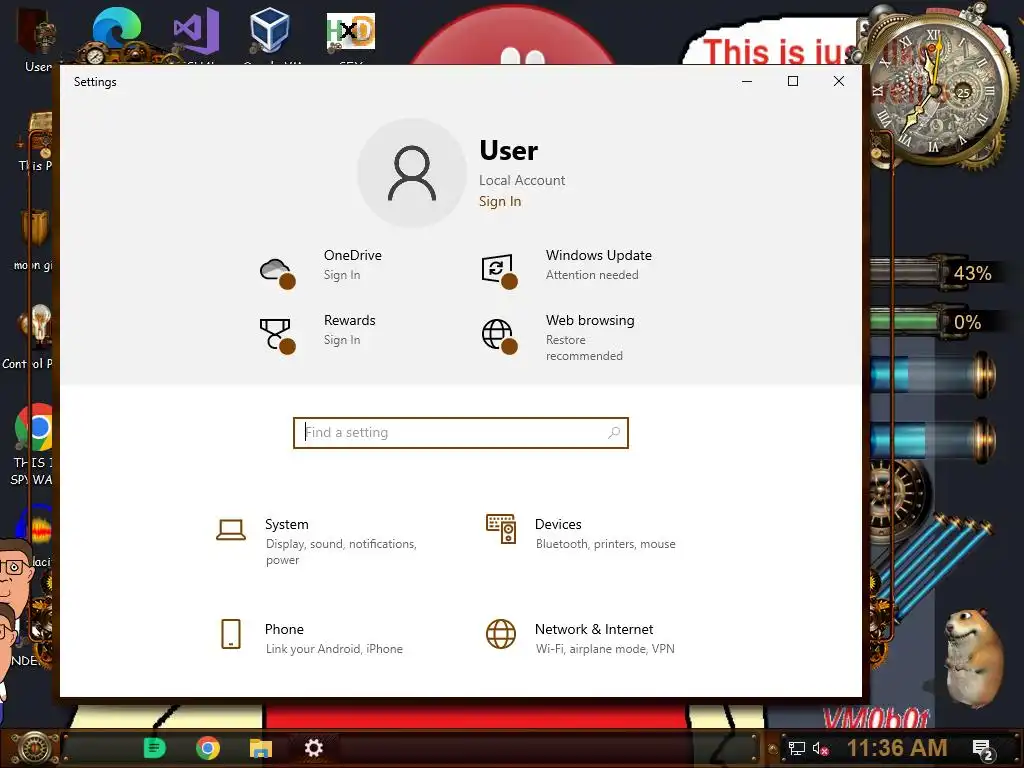The height and width of the screenshot is (768, 1024).
Task: Select the Rewards Sign In entry
Action: [x=342, y=340]
